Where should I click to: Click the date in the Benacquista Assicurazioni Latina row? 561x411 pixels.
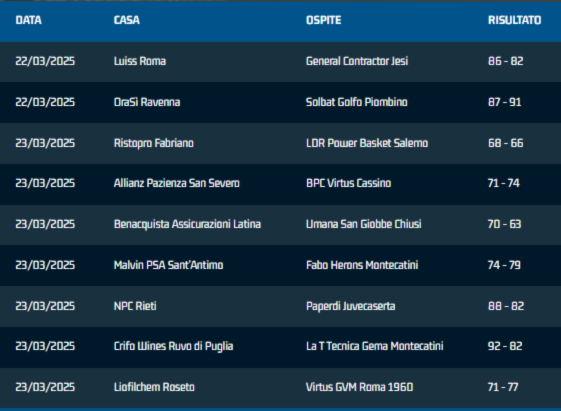[x=45, y=224]
